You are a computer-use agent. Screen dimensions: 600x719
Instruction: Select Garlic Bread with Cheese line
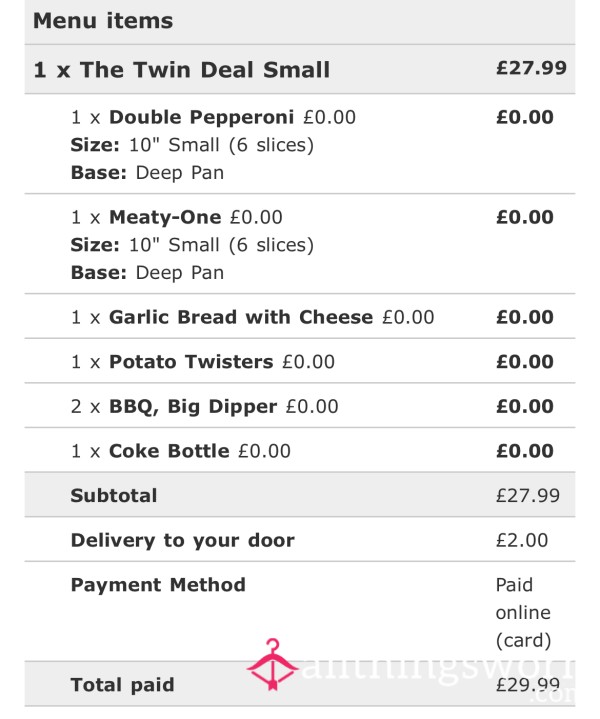click(x=300, y=316)
